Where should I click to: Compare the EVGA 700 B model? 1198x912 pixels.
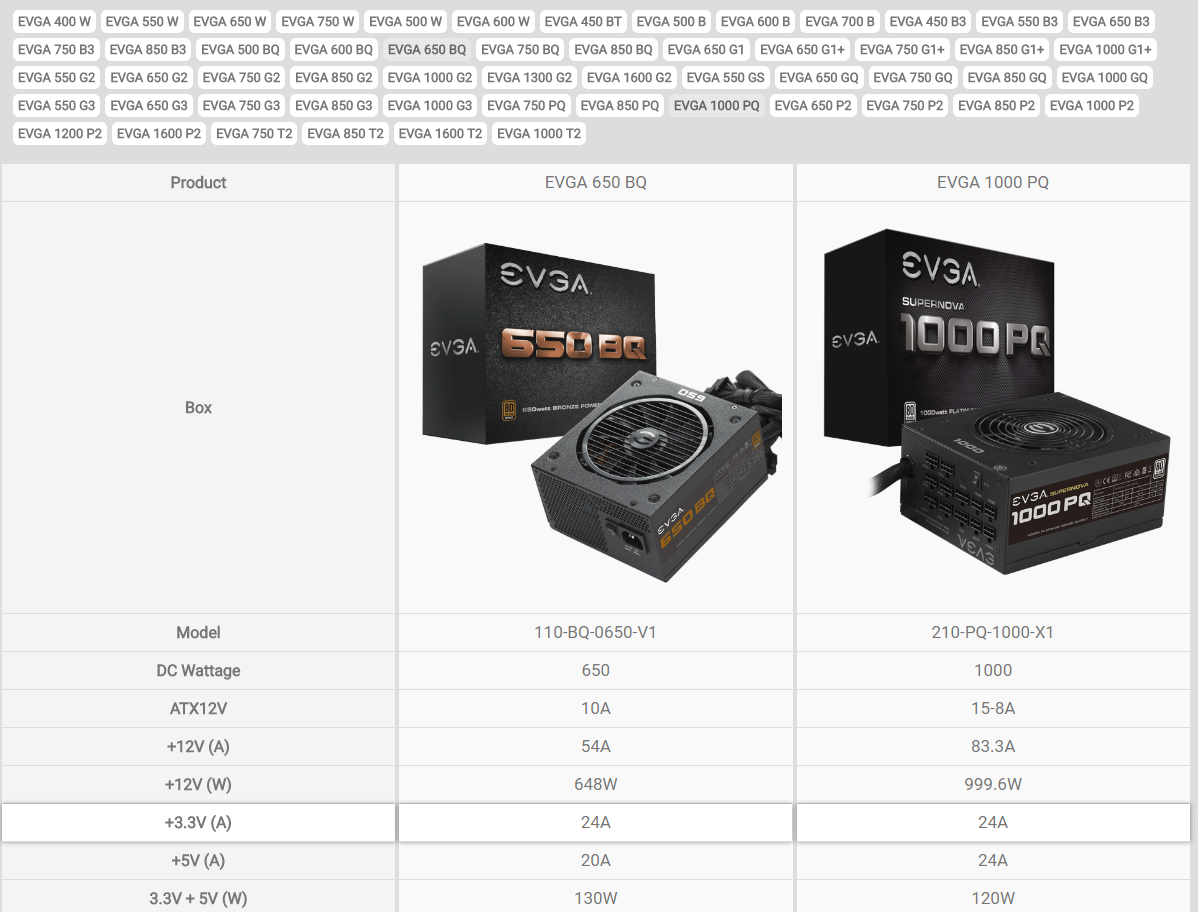click(839, 21)
